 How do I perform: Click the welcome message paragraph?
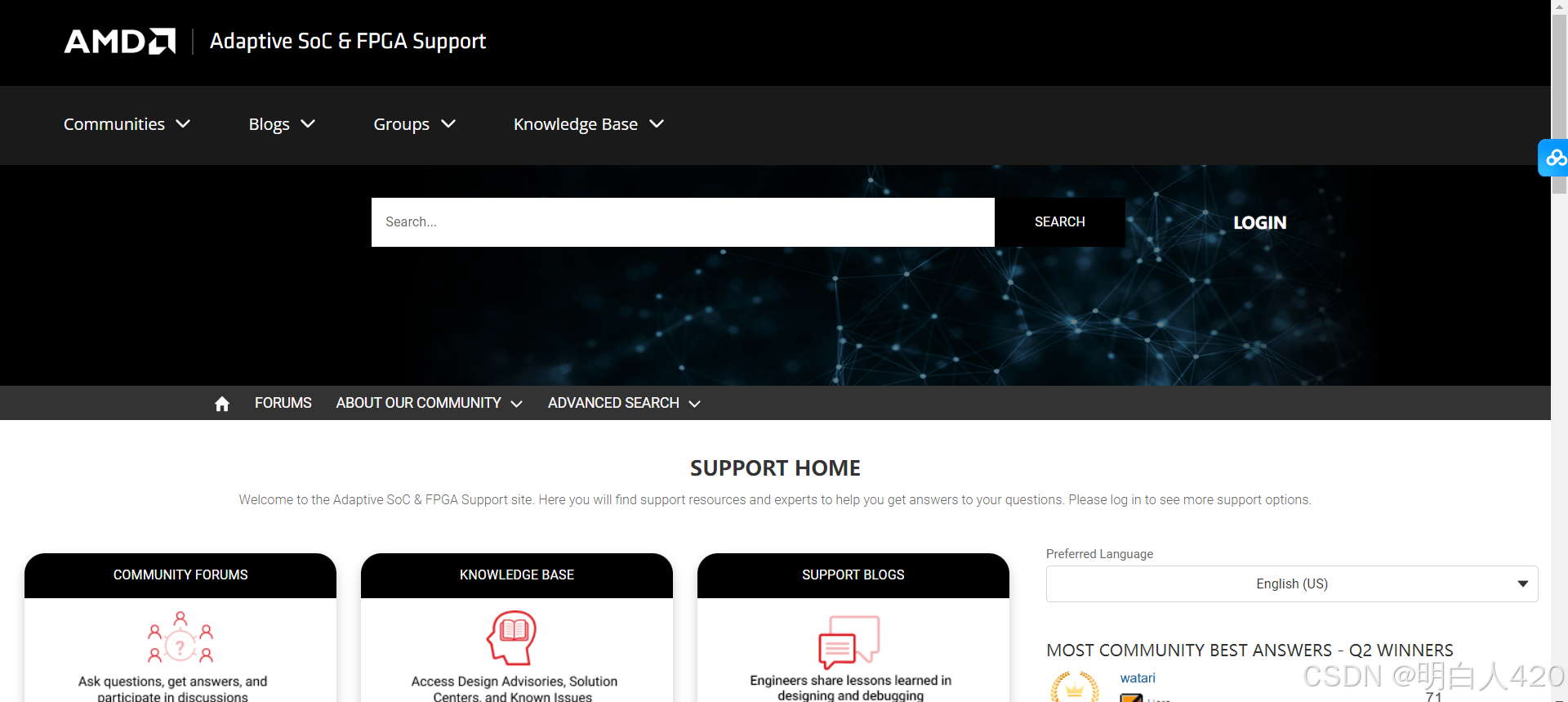point(775,500)
